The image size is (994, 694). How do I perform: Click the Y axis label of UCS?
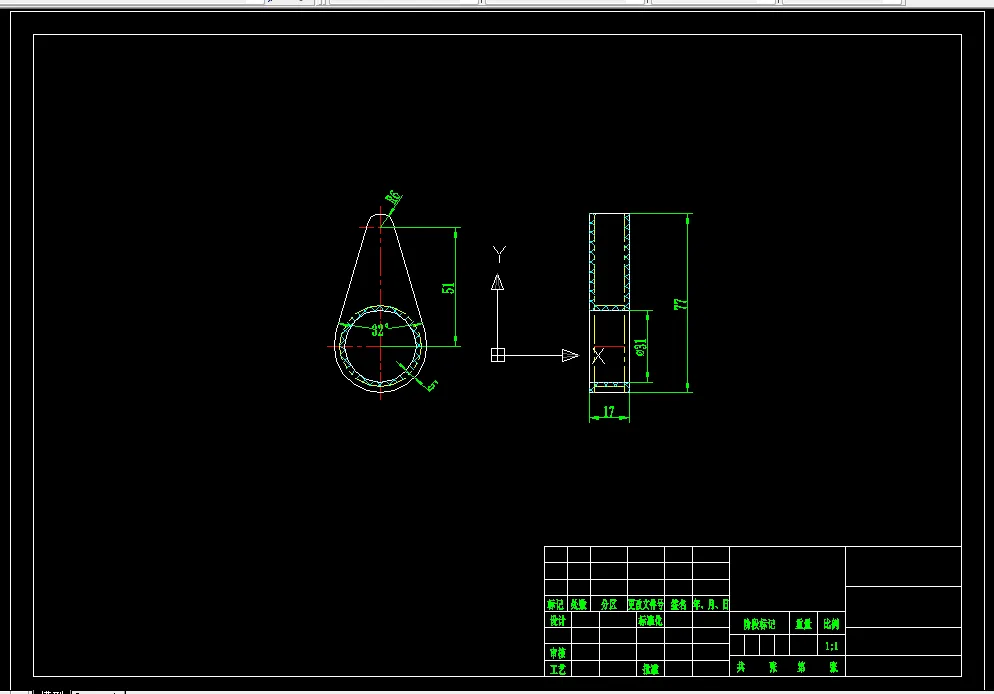coord(499,254)
